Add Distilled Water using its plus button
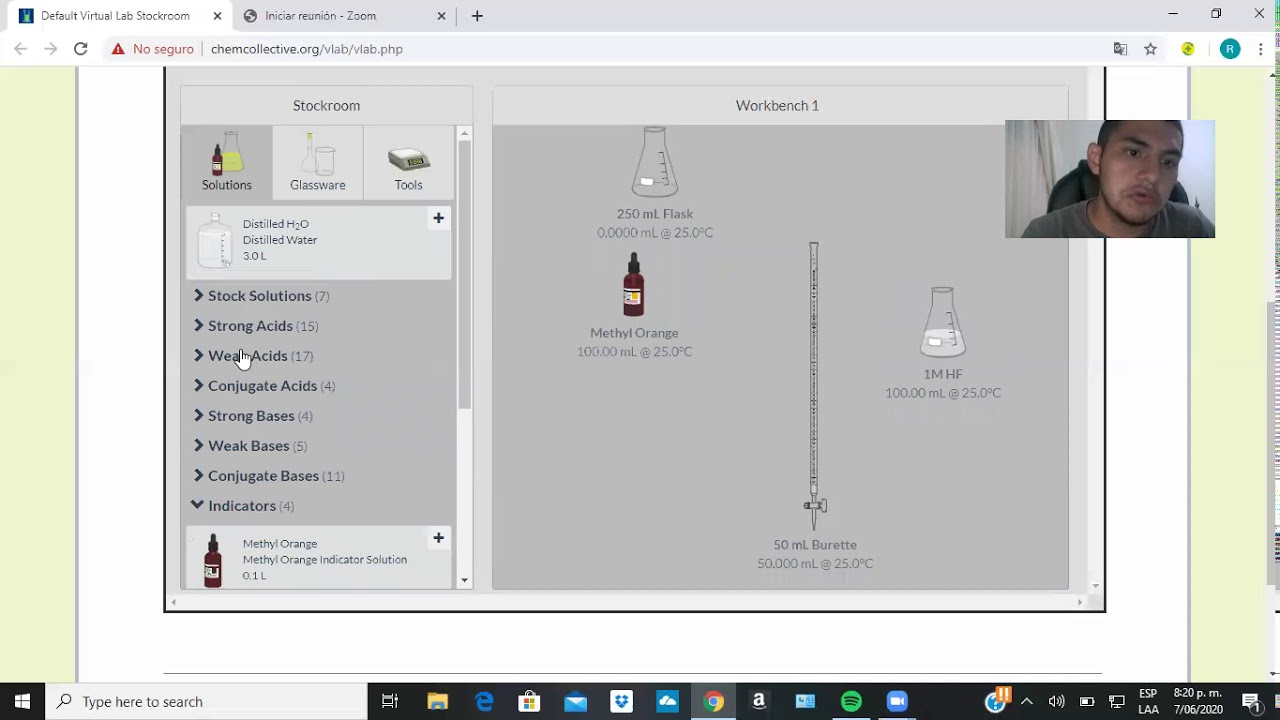This screenshot has width=1280, height=720. (438, 218)
